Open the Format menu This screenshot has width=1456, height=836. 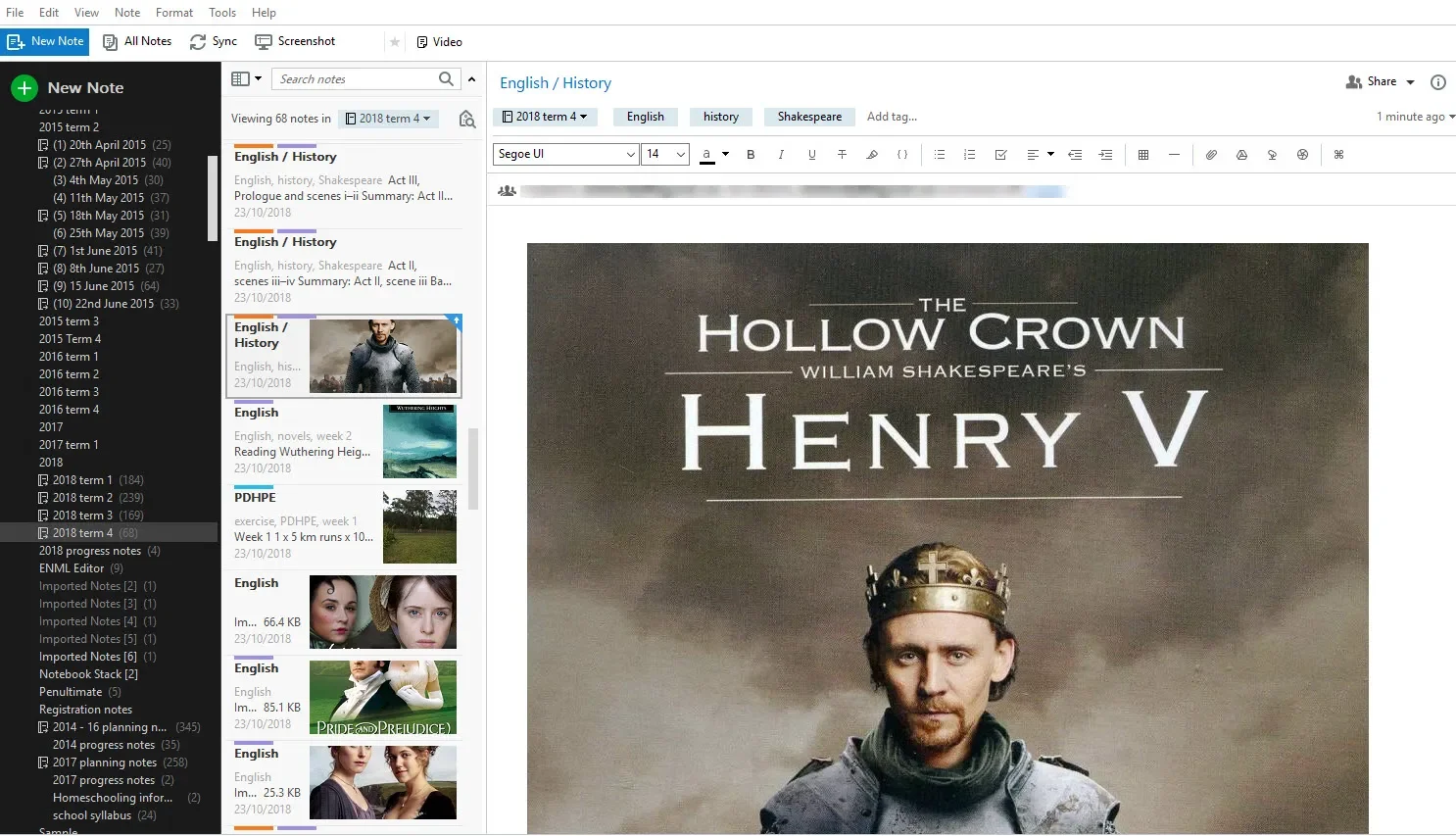click(x=174, y=13)
